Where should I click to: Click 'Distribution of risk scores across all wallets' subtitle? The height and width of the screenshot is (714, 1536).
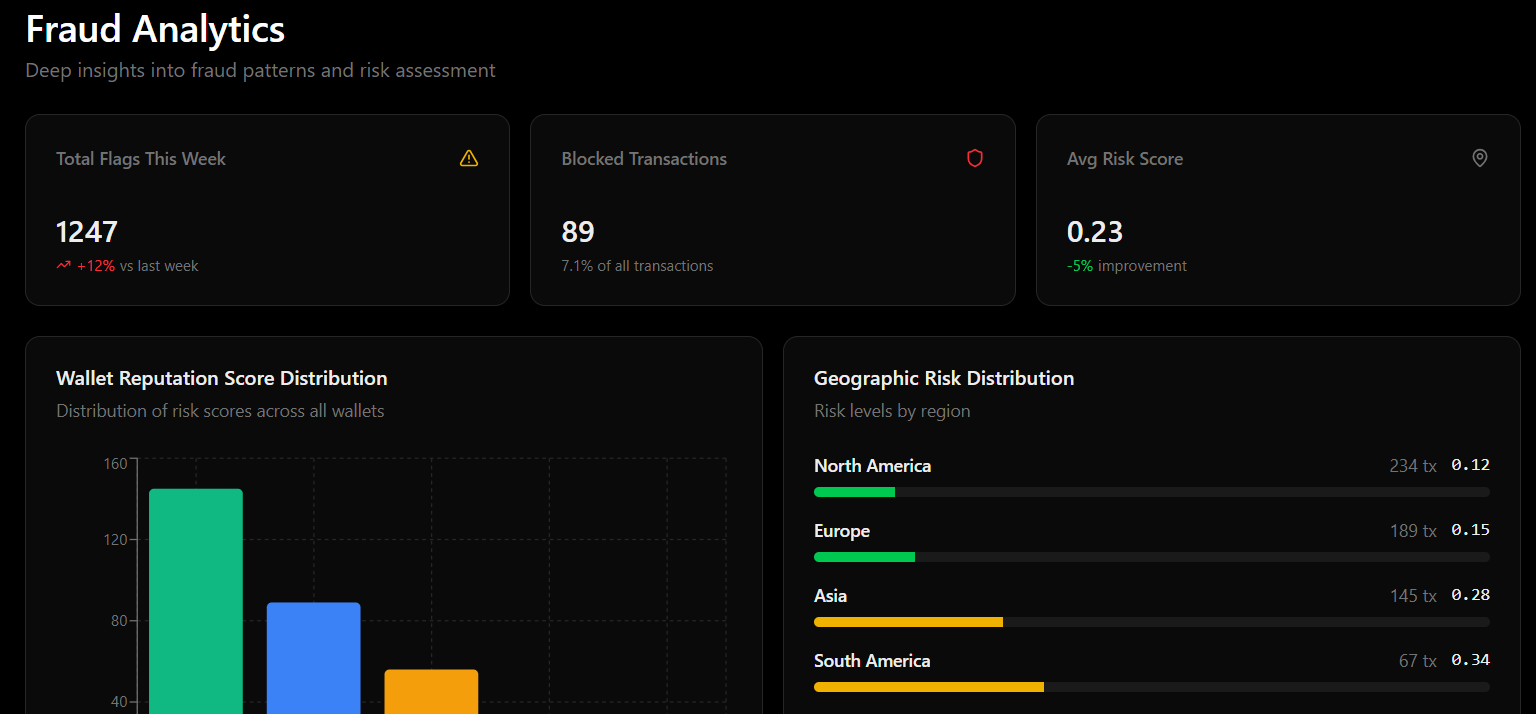(220, 411)
